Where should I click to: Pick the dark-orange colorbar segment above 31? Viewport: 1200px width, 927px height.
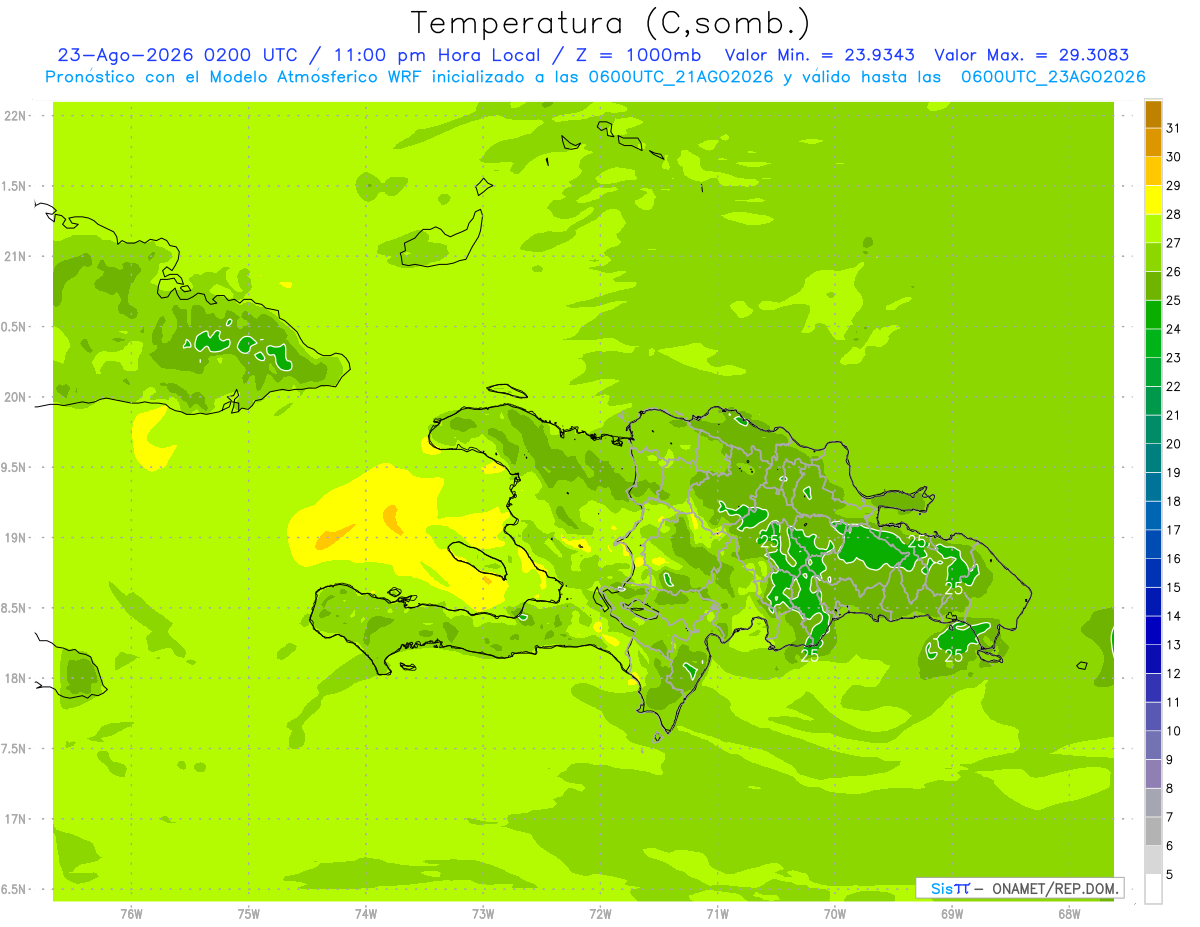(1153, 114)
